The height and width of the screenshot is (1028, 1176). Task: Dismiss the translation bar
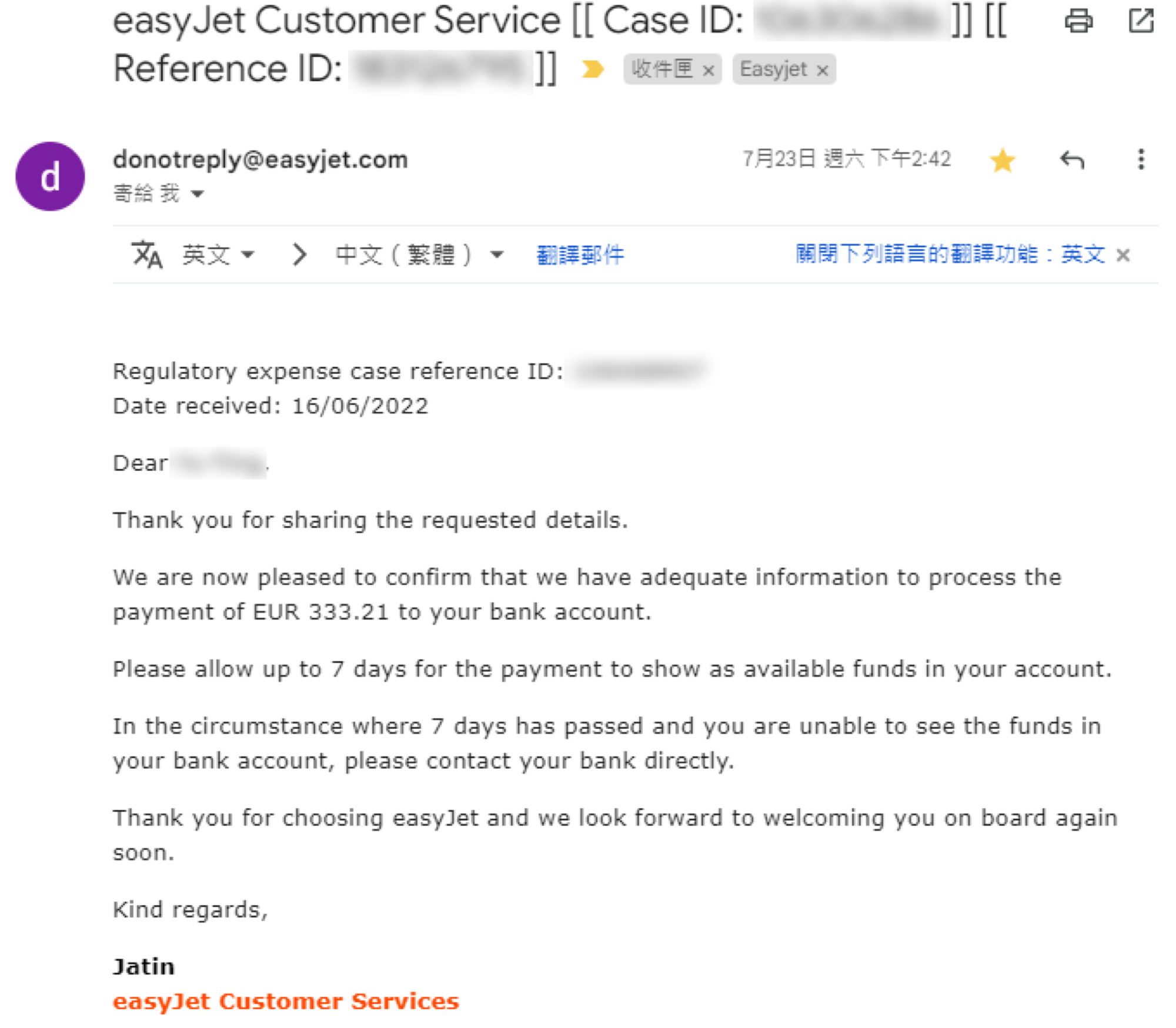(1123, 255)
